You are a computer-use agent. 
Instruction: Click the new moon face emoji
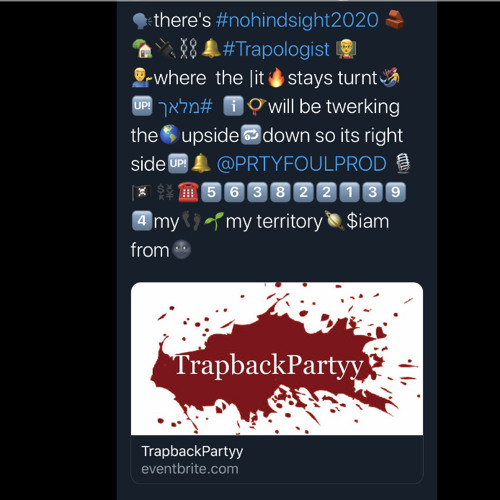[181, 250]
